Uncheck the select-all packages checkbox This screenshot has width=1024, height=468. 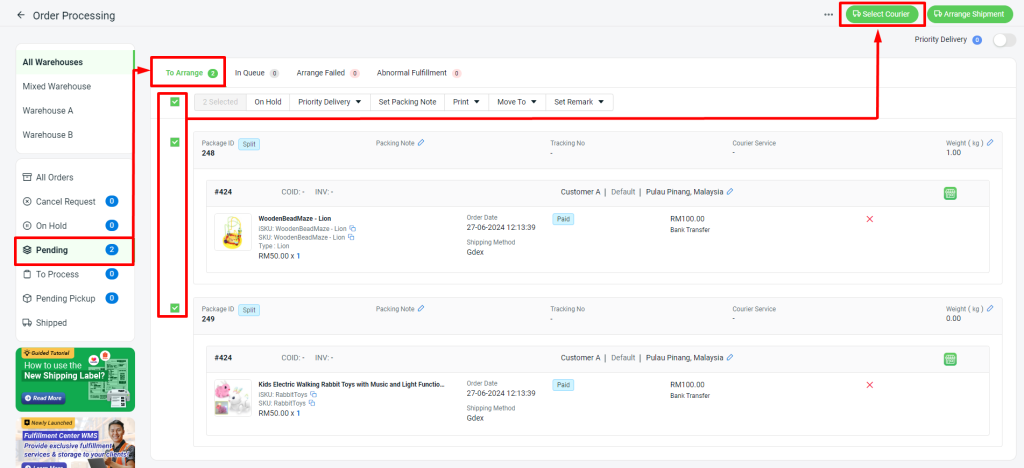tap(175, 102)
